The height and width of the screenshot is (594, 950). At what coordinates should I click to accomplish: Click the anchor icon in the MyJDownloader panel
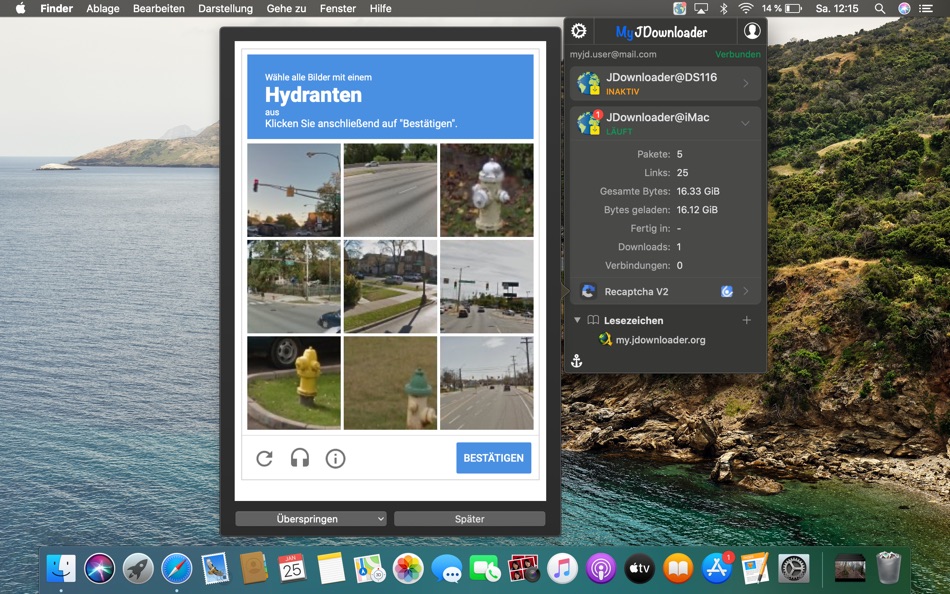pyautogui.click(x=577, y=361)
